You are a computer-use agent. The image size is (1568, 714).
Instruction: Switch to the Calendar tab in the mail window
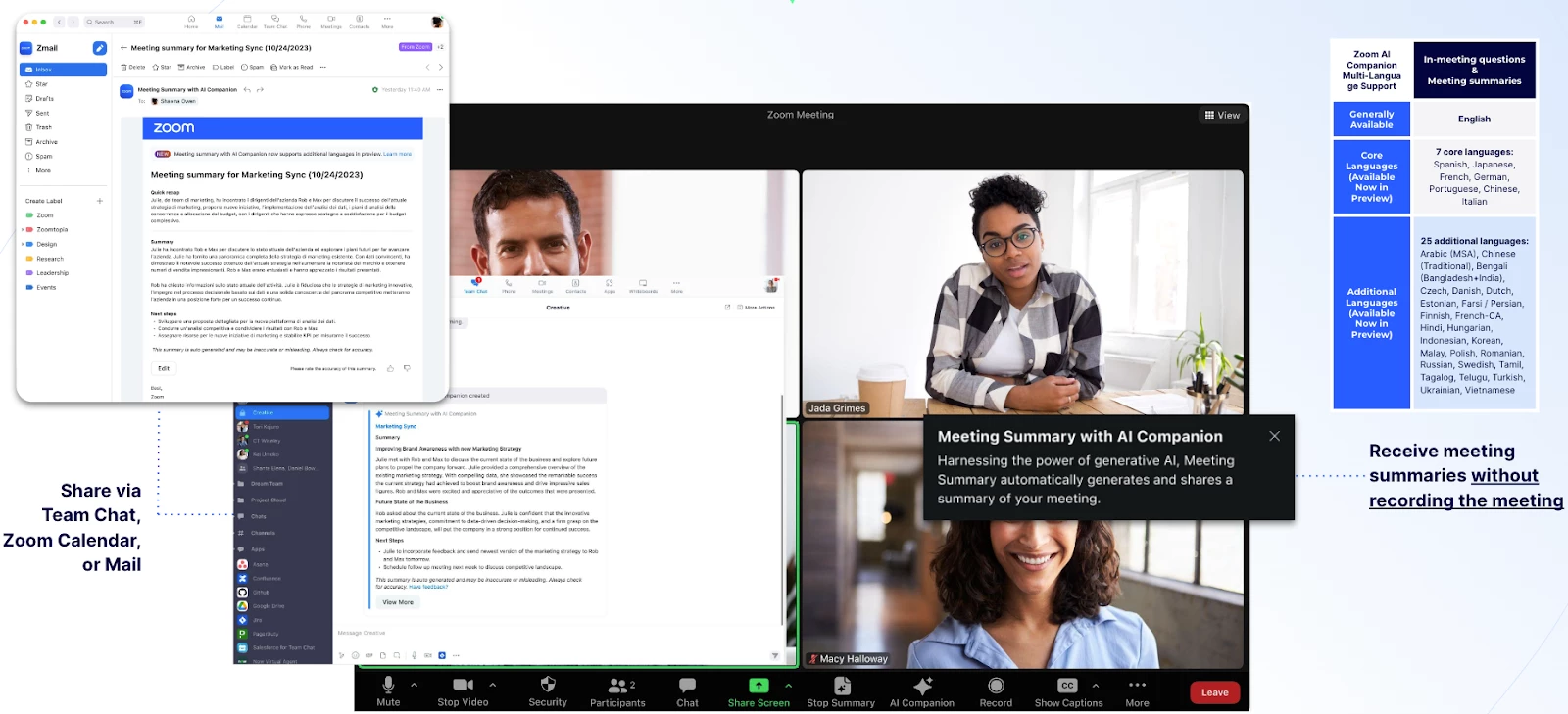point(247,22)
